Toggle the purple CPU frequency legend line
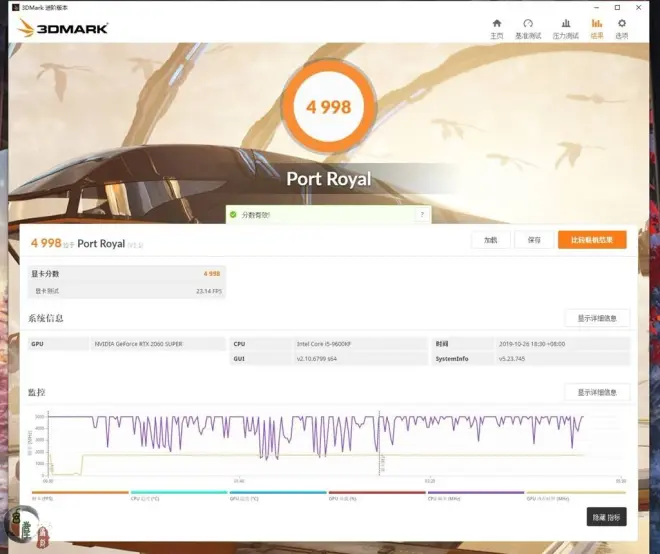The height and width of the screenshot is (554, 660). (476, 493)
